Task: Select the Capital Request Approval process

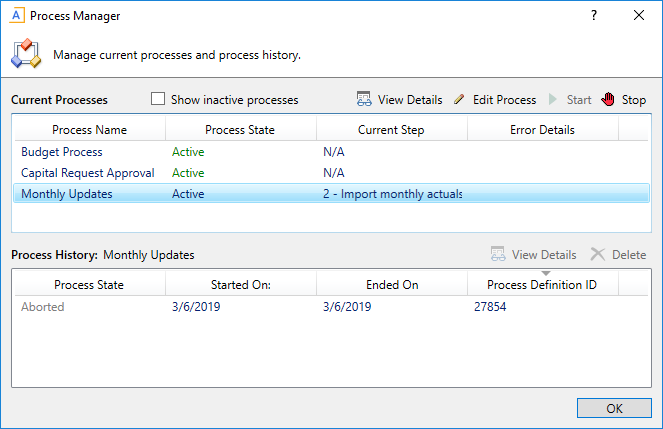Action: [88, 173]
